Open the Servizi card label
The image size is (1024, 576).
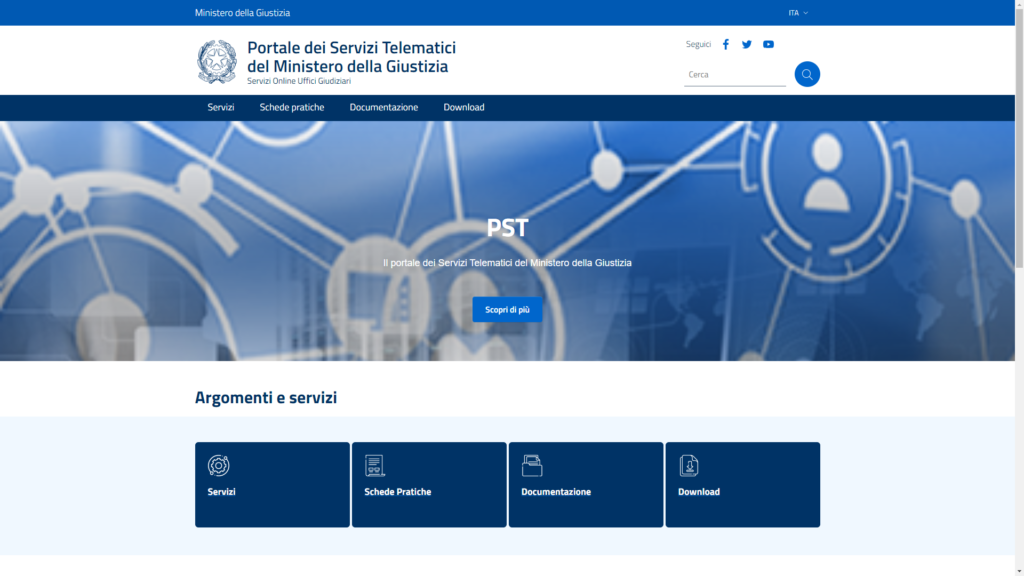[x=221, y=492]
